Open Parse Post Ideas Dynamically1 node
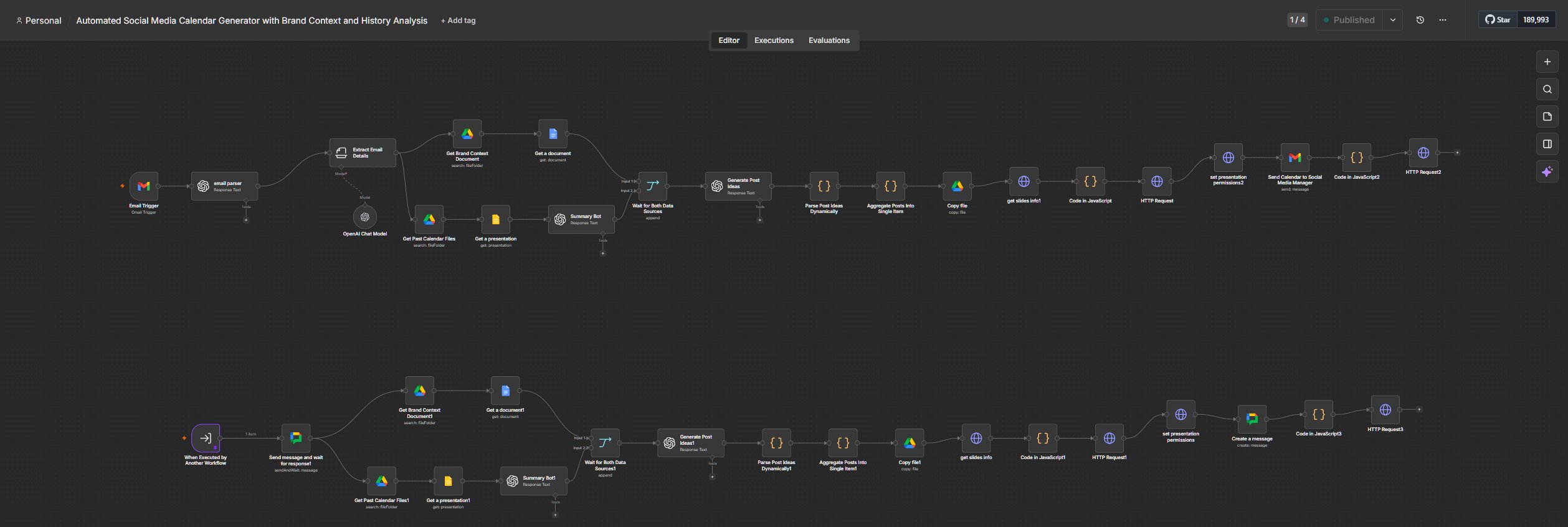This screenshot has height=527, width=1568. coord(776,443)
